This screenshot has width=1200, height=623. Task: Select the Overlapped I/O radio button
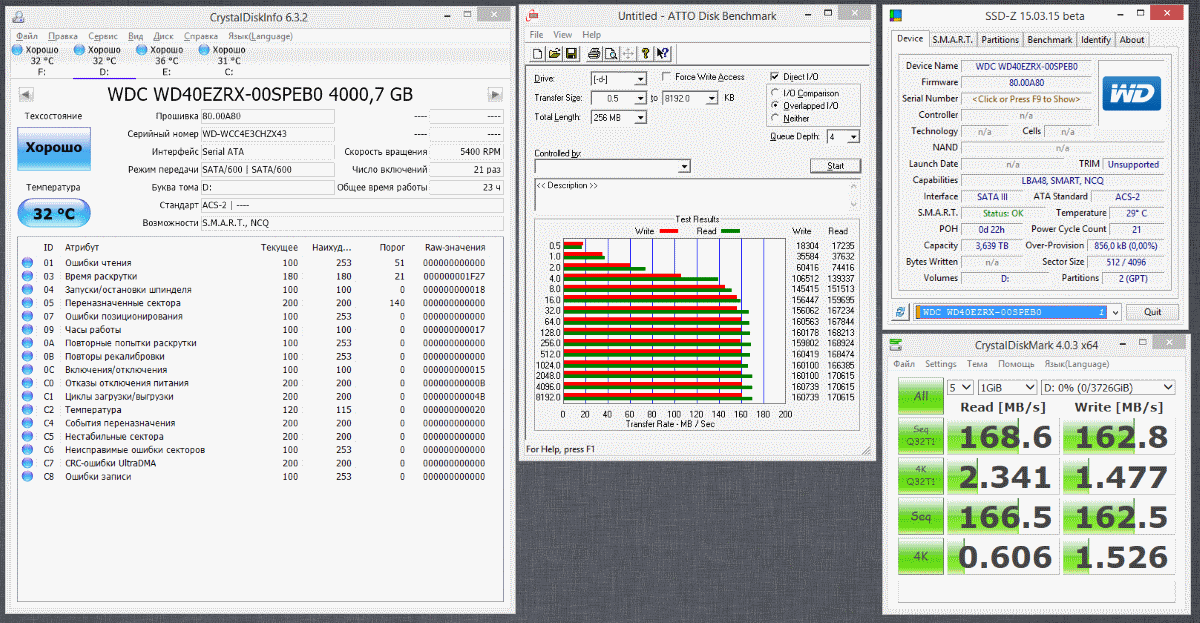click(775, 105)
